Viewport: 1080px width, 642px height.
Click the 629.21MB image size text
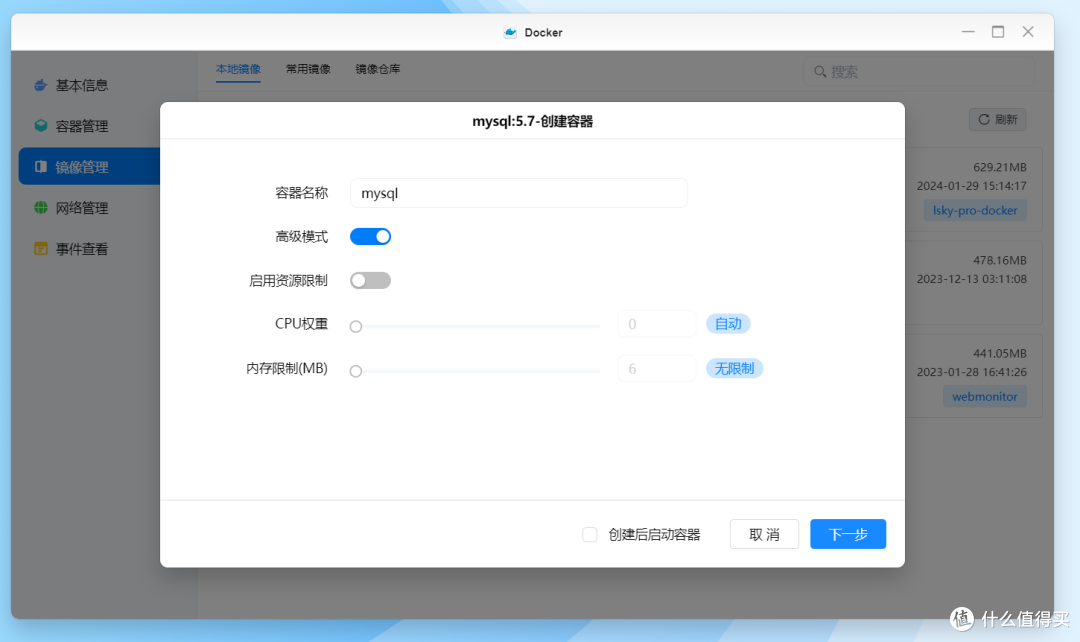point(999,167)
